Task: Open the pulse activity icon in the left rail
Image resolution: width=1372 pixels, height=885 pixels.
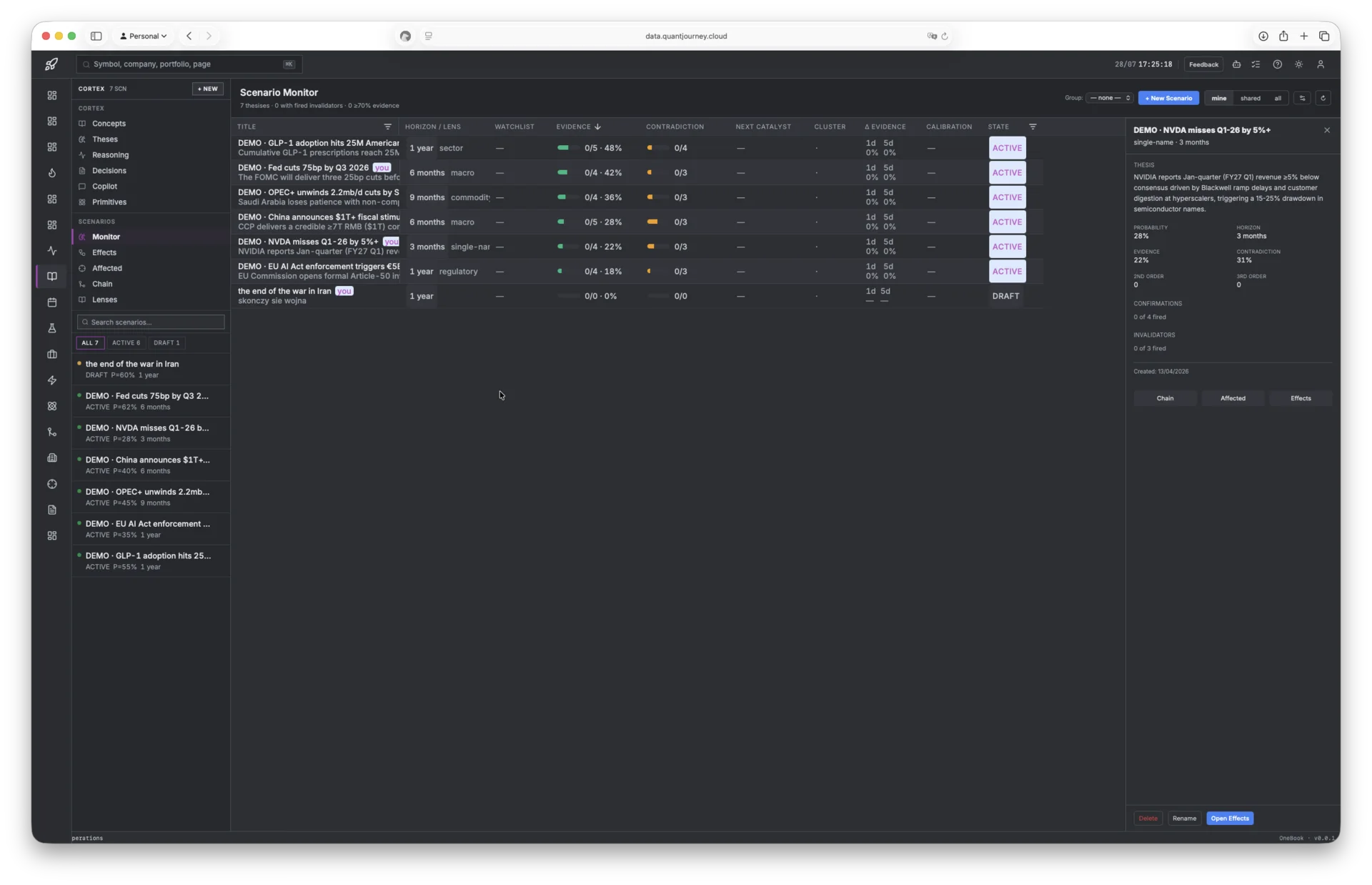Action: [x=52, y=251]
